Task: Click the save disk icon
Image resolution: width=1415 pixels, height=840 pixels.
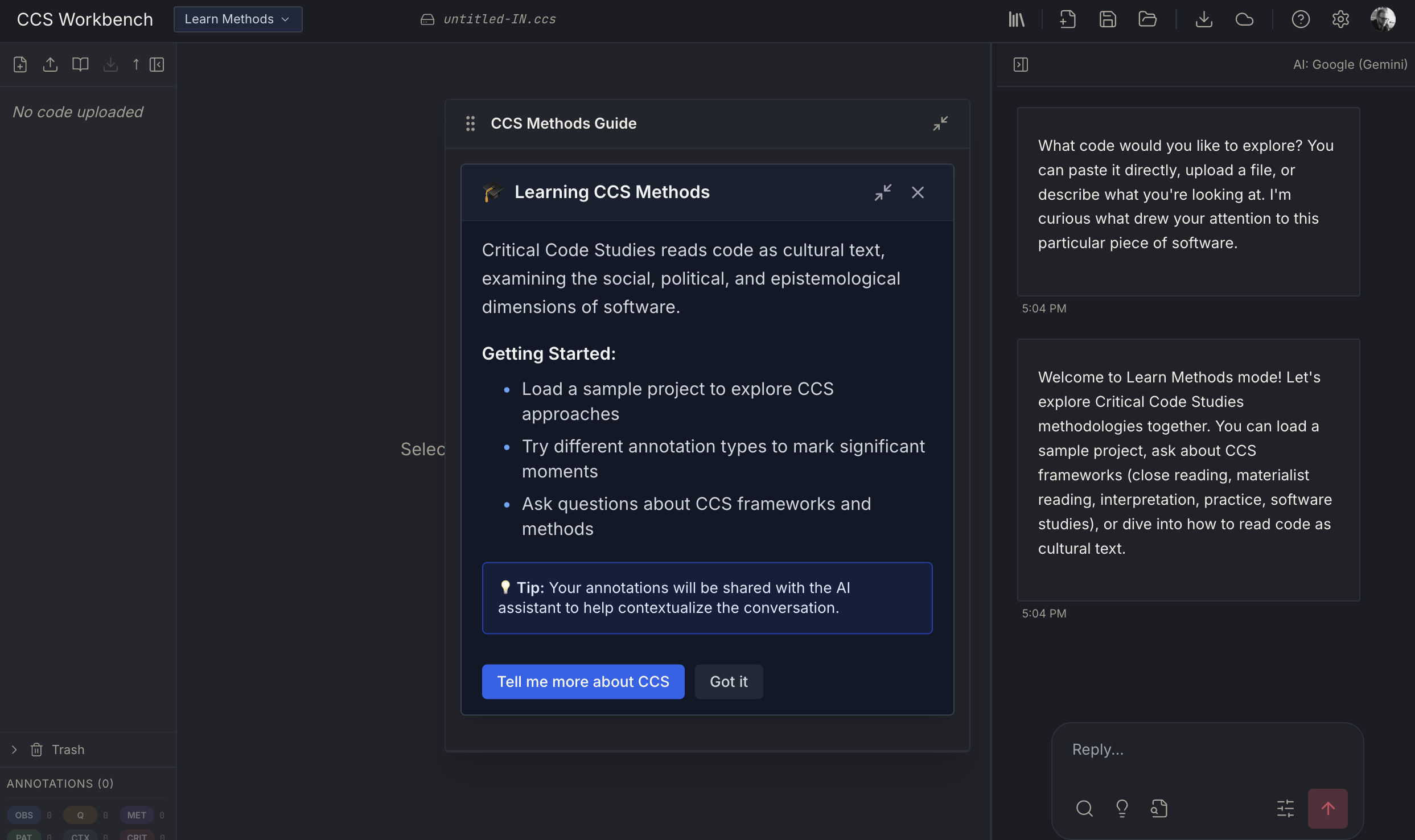Action: click(1108, 19)
